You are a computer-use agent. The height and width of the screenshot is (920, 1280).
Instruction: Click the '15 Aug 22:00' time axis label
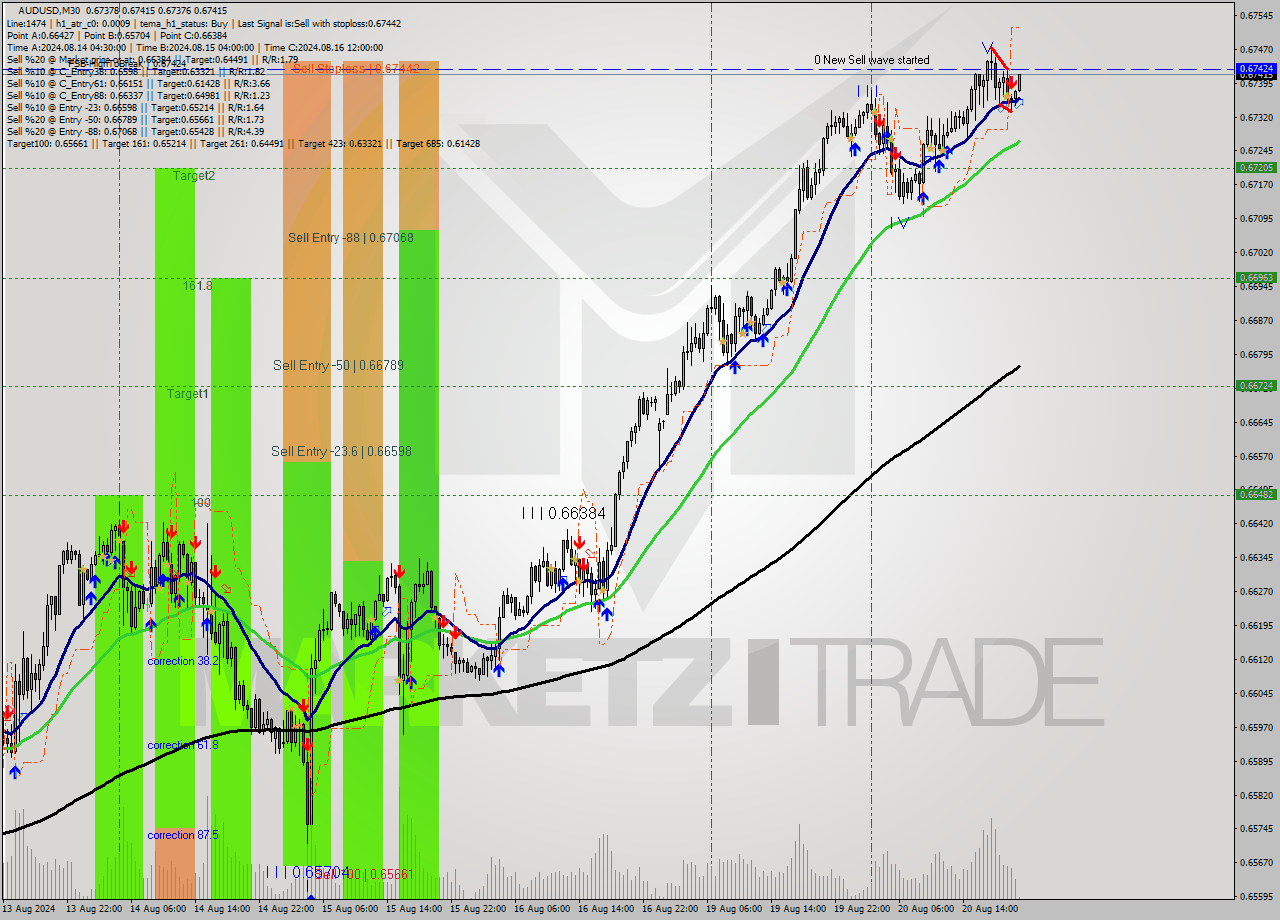click(479, 909)
